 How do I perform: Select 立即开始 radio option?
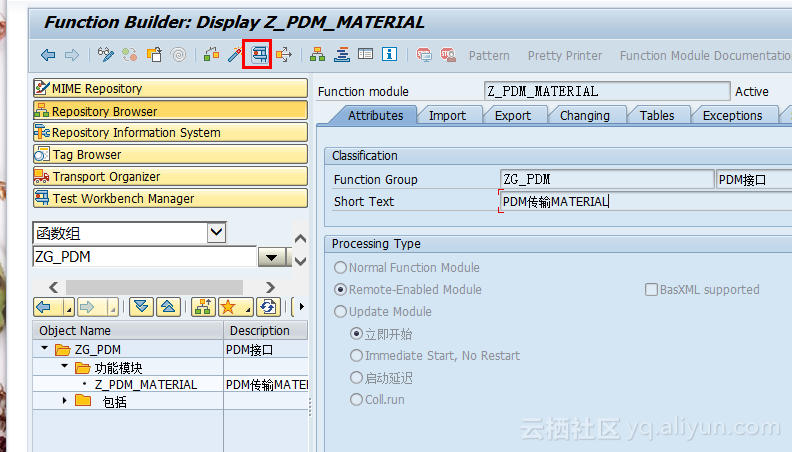pos(357,333)
